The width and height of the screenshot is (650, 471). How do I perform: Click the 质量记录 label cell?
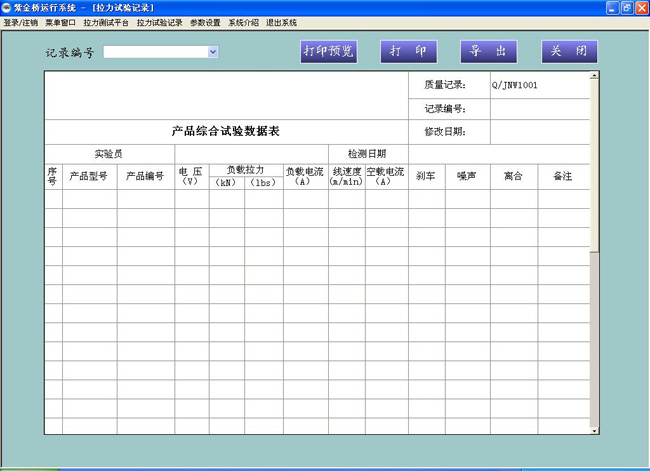point(449,85)
